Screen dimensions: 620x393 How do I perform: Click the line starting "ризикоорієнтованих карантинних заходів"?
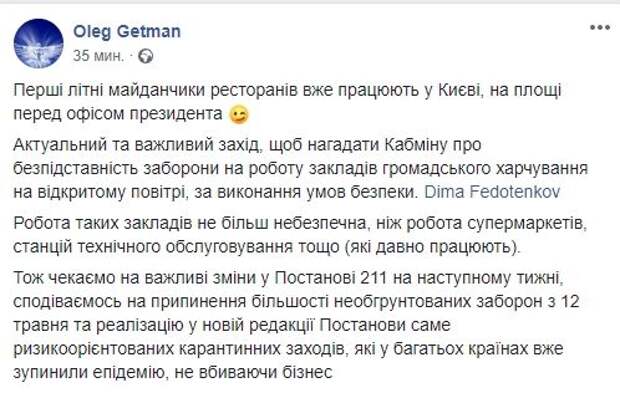pos(288,349)
